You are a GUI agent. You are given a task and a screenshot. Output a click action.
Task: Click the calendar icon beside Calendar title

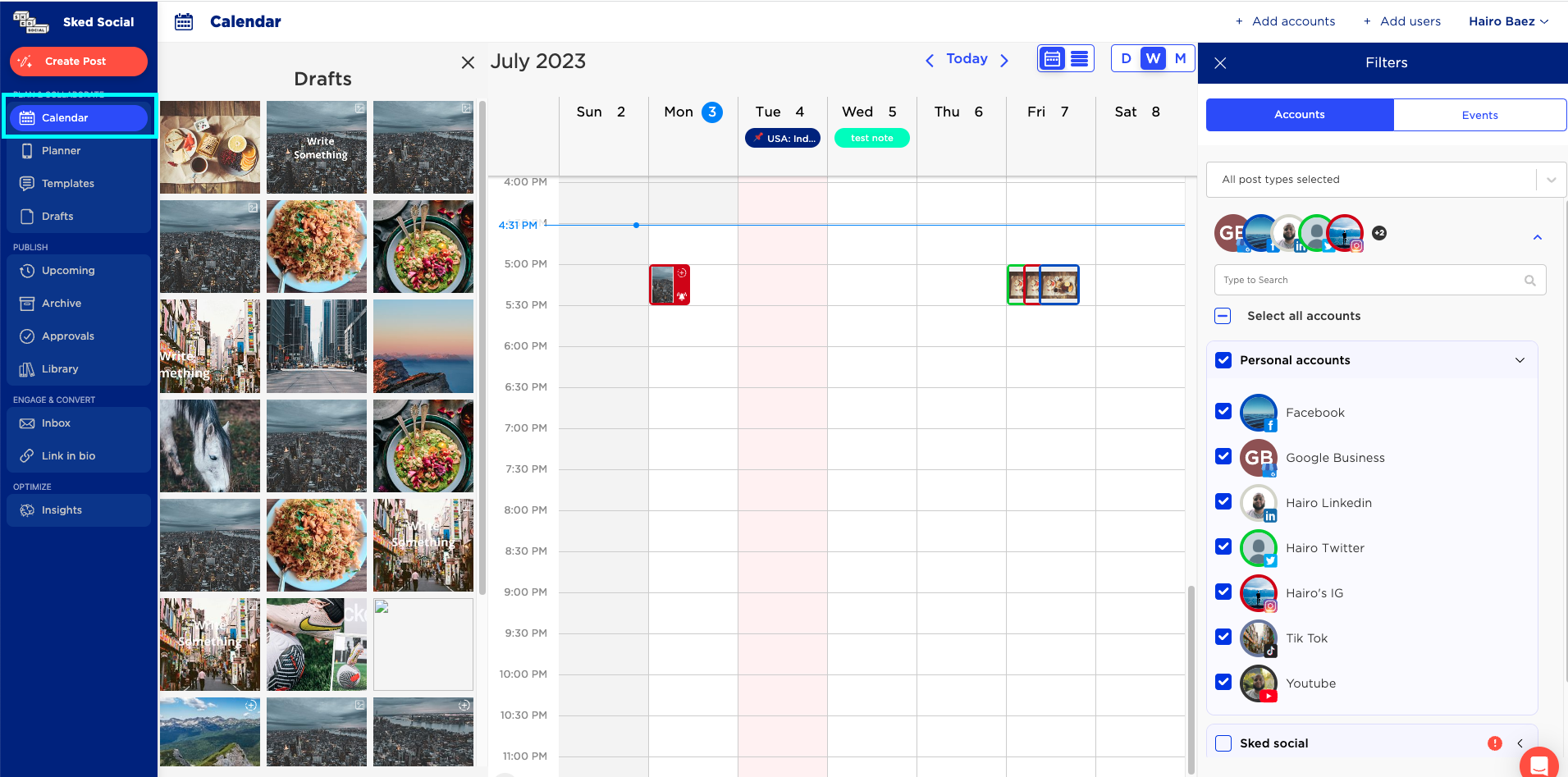pyautogui.click(x=184, y=21)
